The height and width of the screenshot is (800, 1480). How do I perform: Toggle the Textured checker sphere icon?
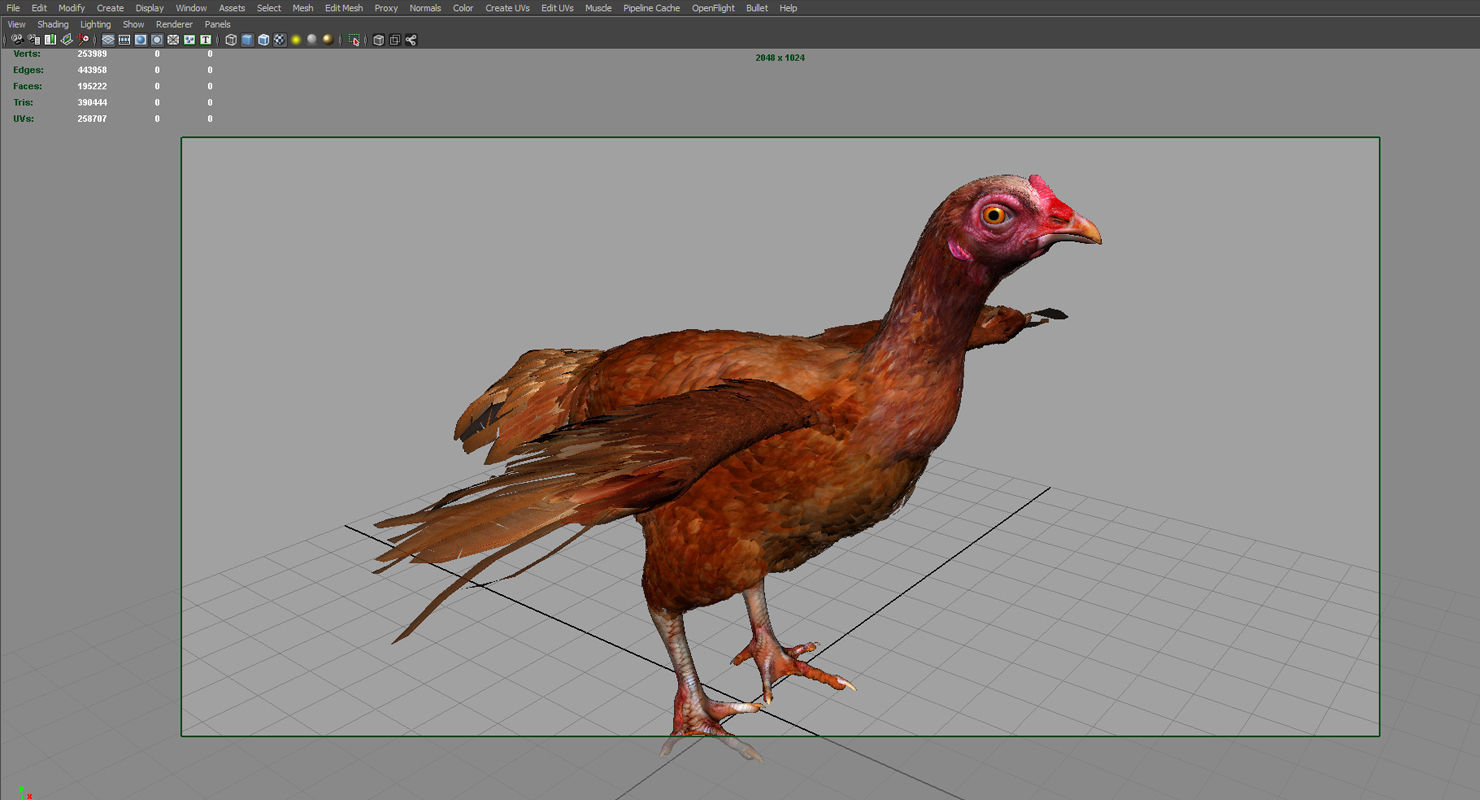point(279,40)
